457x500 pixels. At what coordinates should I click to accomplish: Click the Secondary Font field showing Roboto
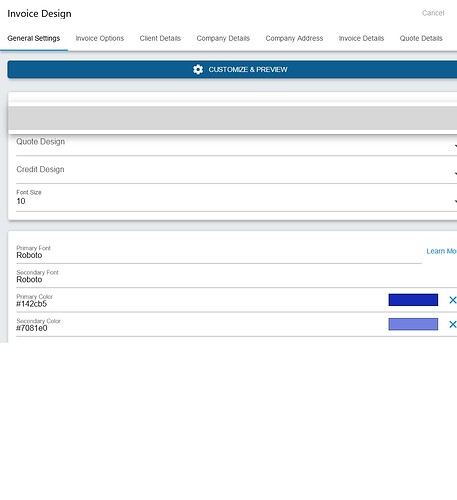pos(237,277)
